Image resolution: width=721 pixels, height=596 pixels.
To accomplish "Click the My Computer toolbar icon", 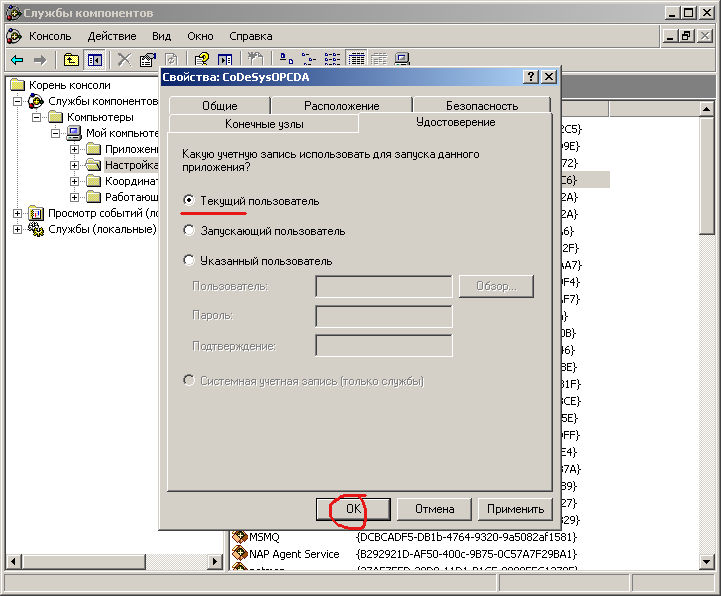I will tap(402, 59).
